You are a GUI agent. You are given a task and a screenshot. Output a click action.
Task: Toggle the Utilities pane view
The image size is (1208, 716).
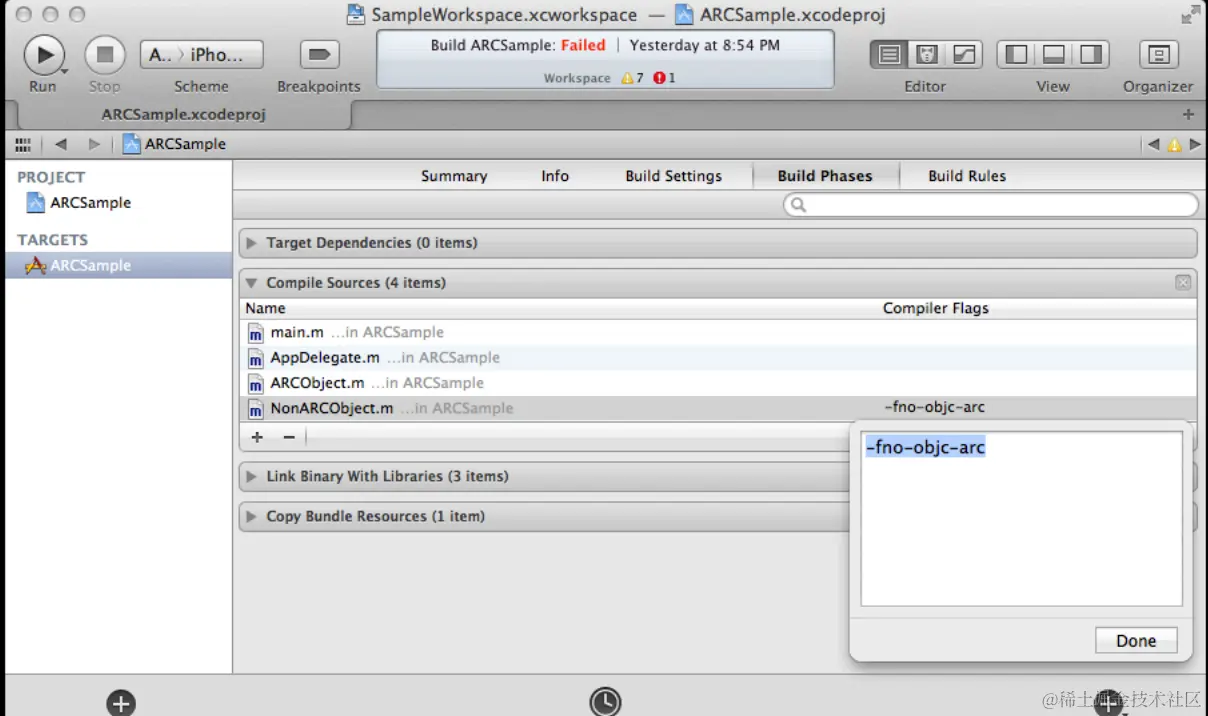[x=1090, y=55]
